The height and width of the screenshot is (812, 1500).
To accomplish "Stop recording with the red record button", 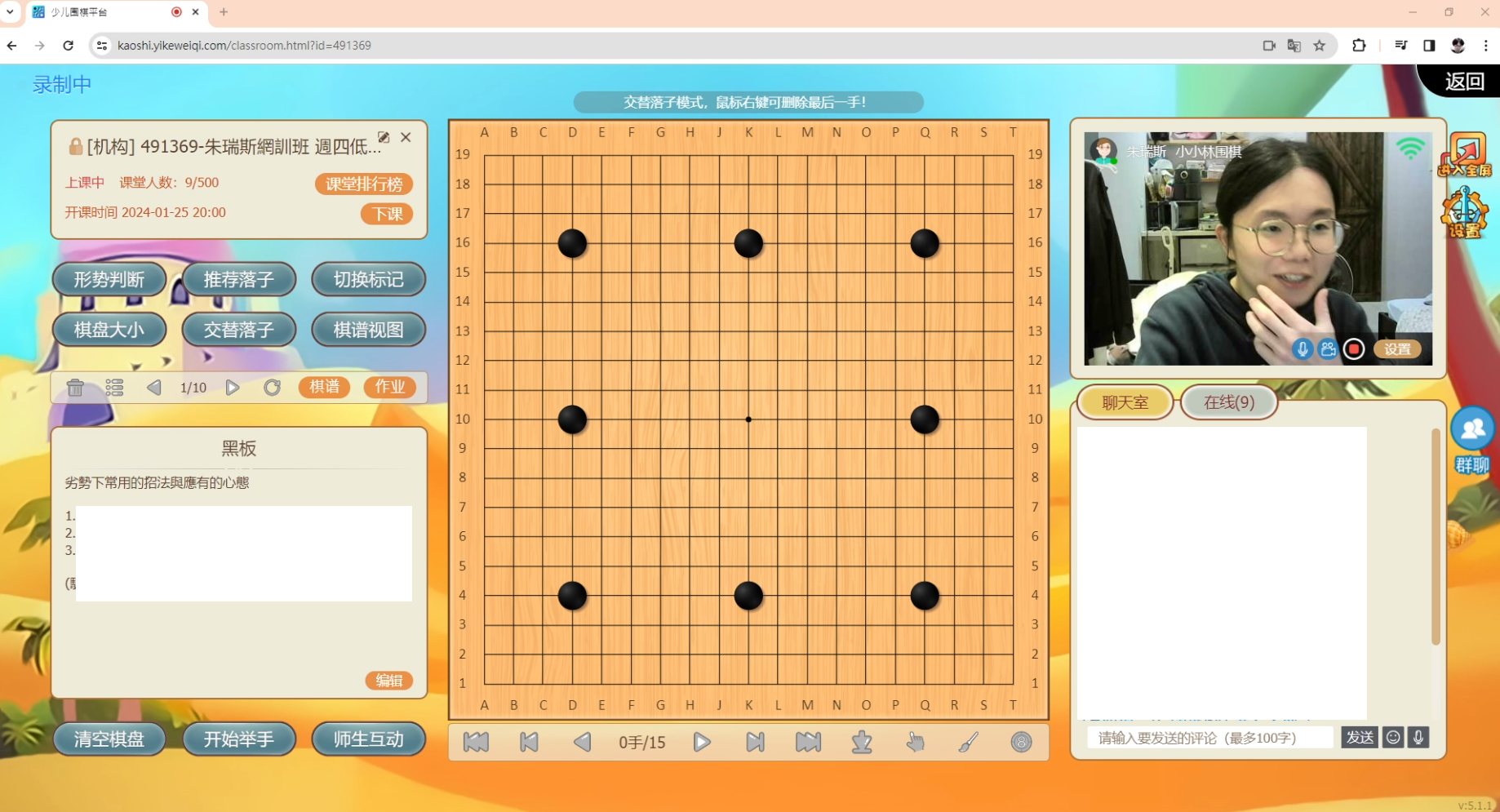I will coord(1354,349).
